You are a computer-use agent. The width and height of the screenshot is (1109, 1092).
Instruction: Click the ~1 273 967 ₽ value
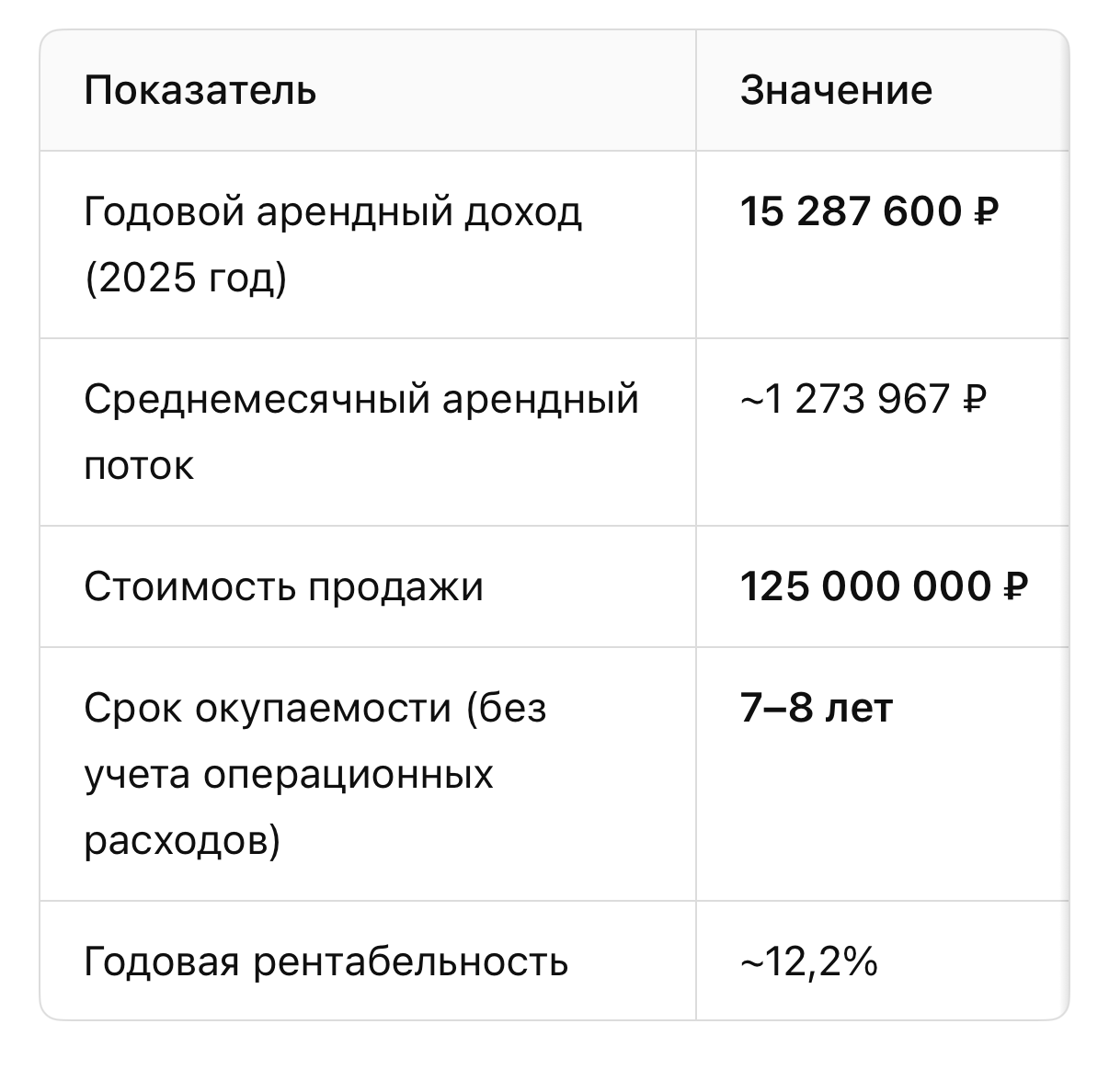(863, 399)
